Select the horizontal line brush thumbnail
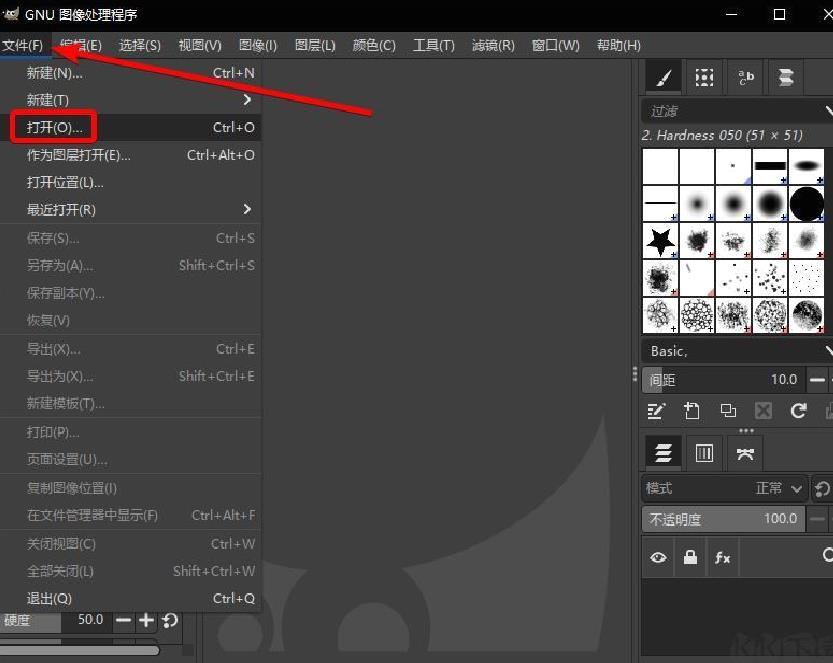Image resolution: width=833 pixels, height=663 pixels. click(660, 203)
